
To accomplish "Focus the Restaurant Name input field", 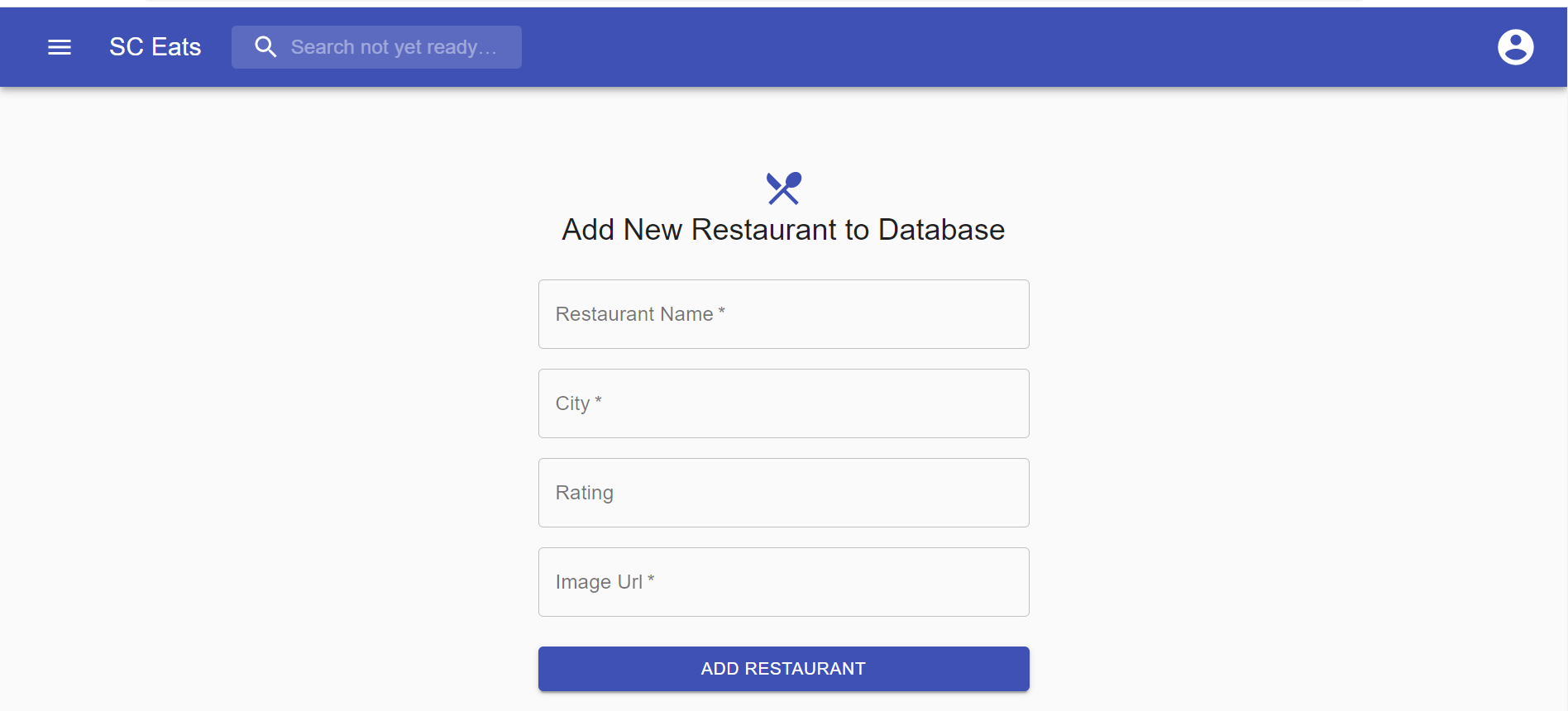I will (783, 314).
